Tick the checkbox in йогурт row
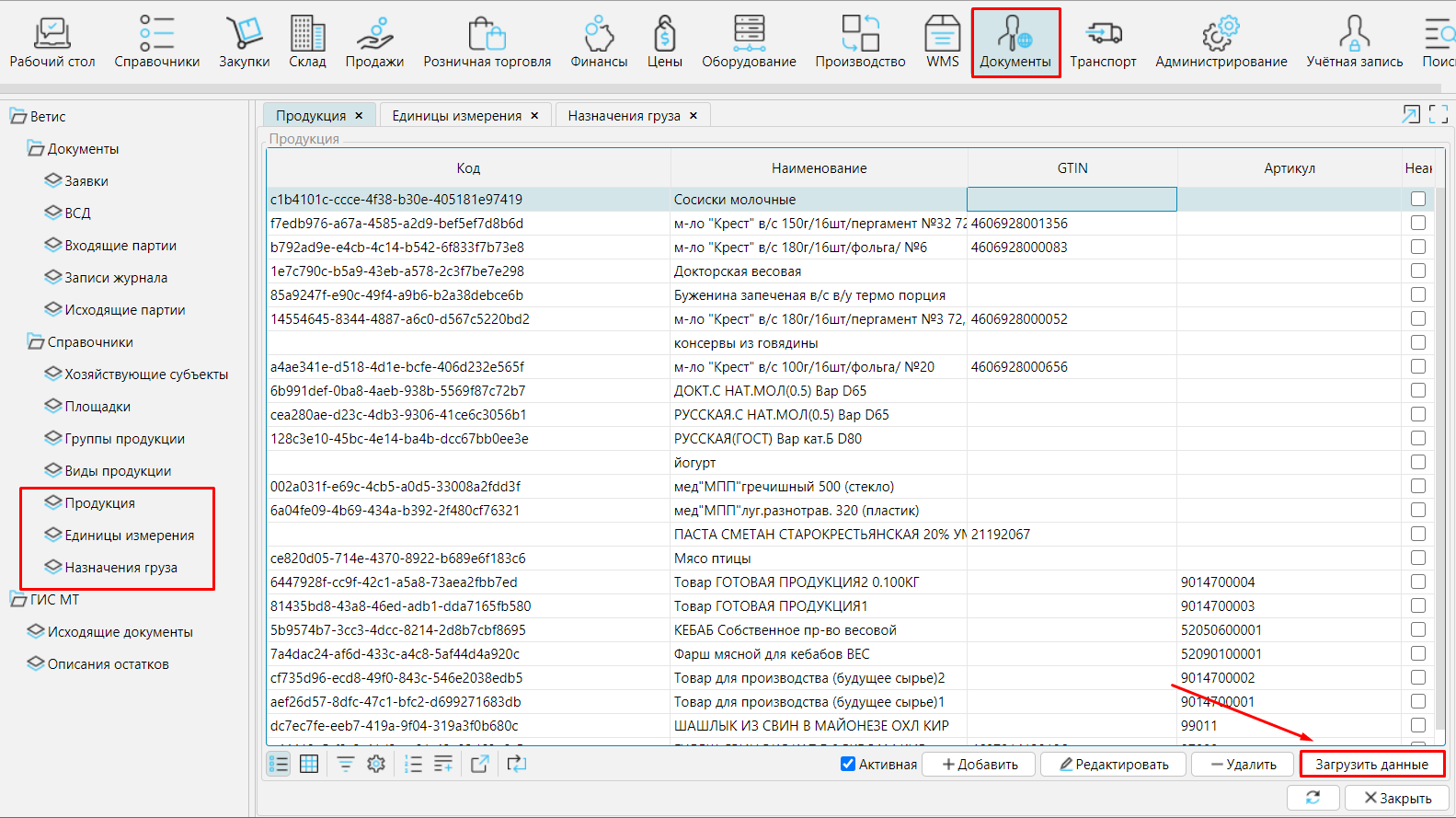Viewport: 1456px width, 818px height. (1417, 462)
